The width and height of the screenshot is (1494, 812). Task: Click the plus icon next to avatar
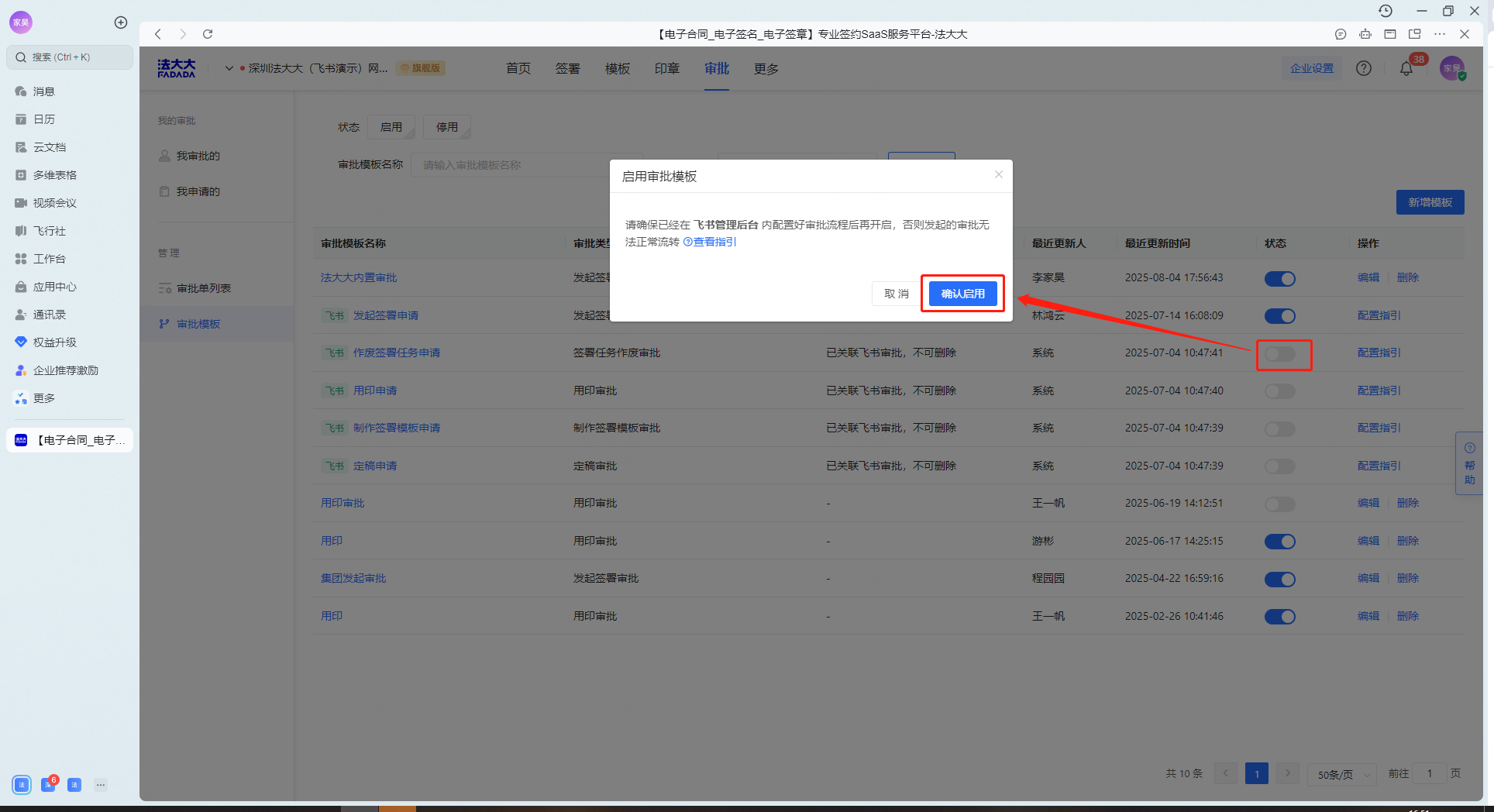coord(121,22)
